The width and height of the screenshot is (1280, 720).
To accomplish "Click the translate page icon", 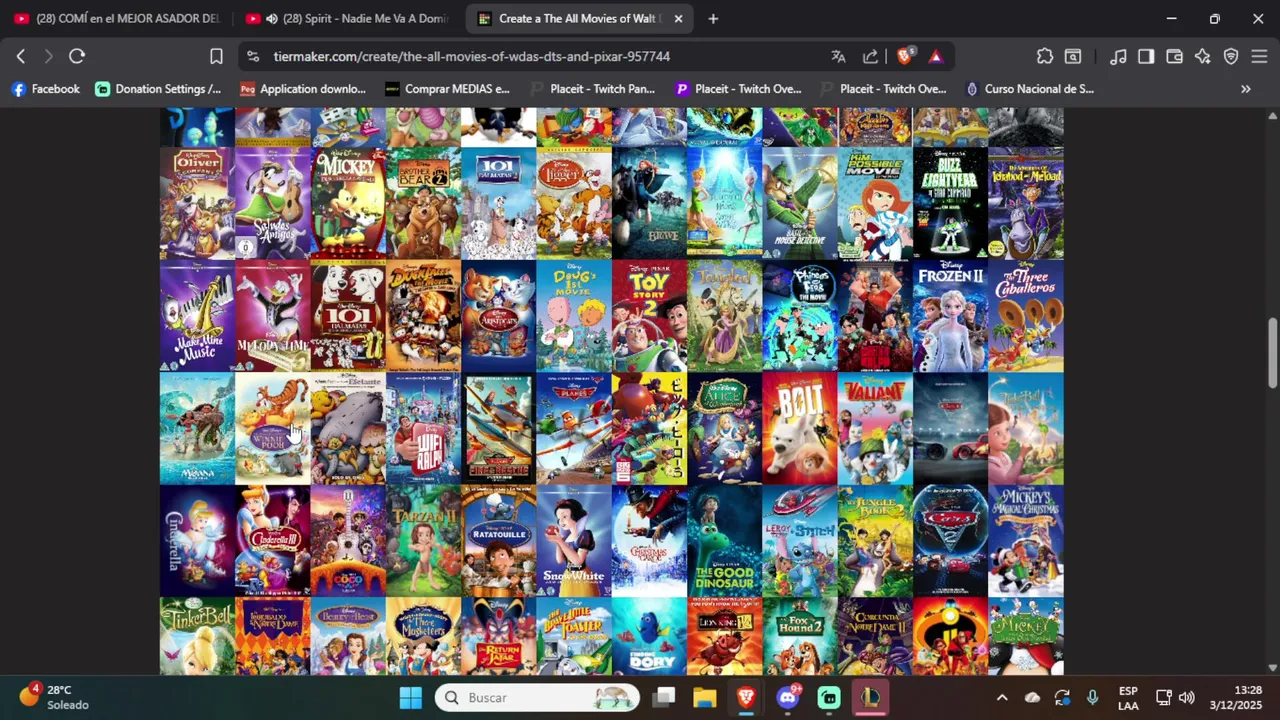I will tap(838, 56).
